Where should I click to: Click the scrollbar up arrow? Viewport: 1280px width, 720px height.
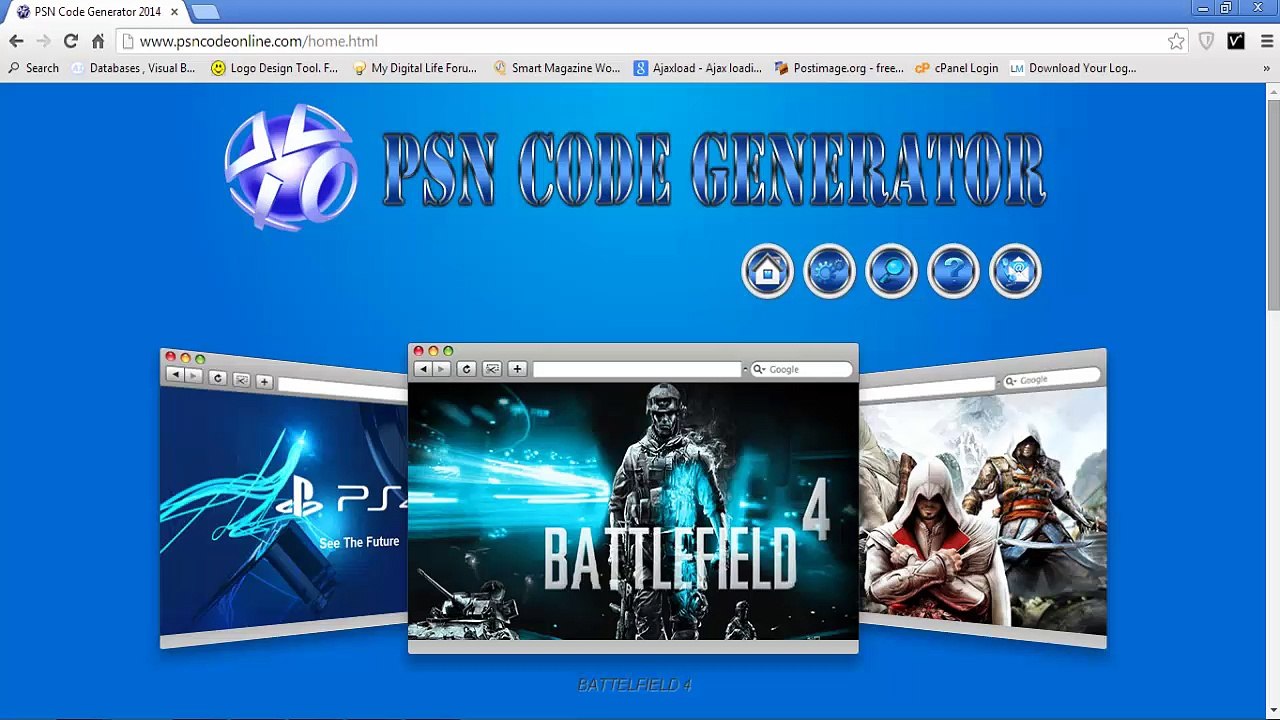(1273, 91)
